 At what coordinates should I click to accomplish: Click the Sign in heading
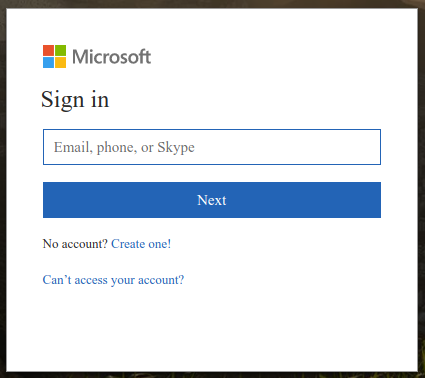(75, 100)
